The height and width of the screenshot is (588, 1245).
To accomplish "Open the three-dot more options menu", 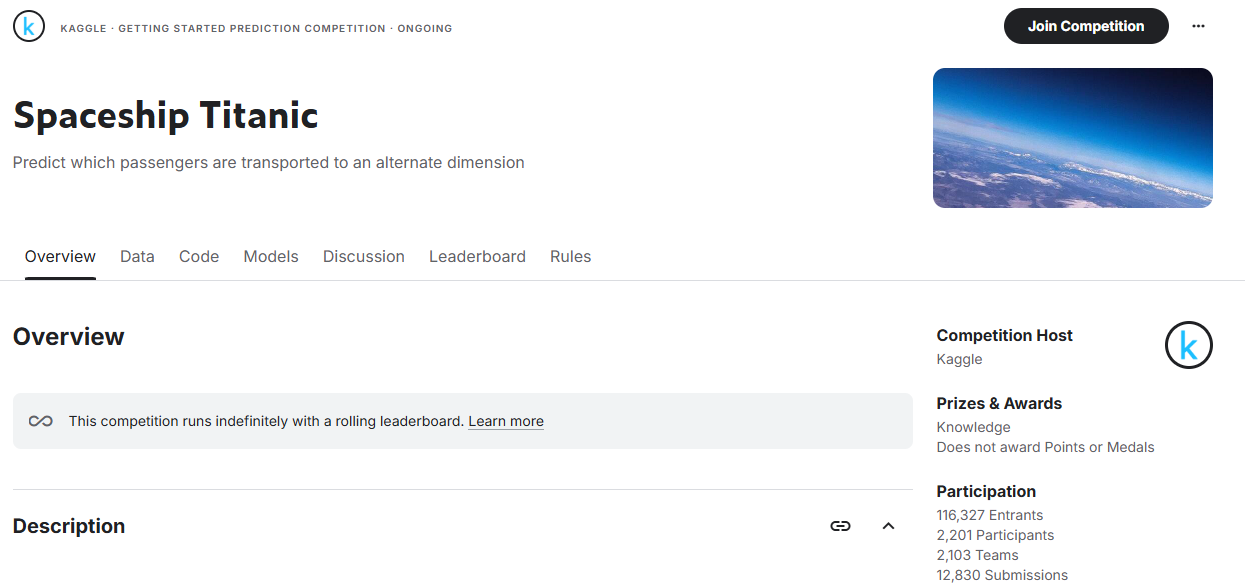I will click(1198, 27).
